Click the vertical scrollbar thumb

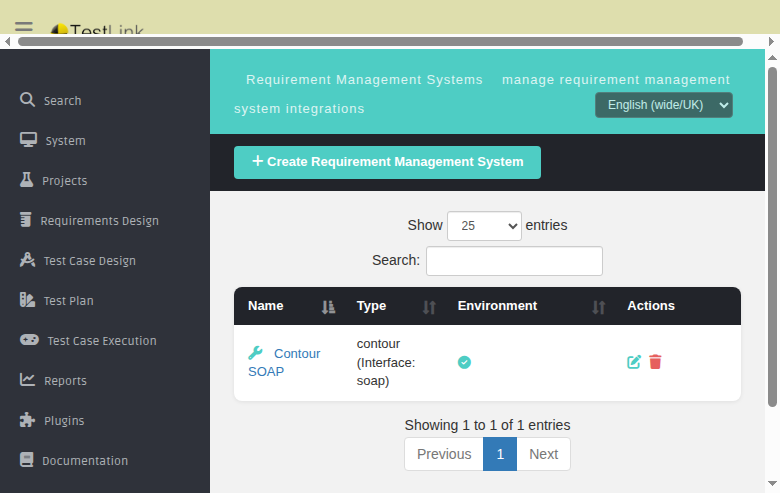(772, 237)
